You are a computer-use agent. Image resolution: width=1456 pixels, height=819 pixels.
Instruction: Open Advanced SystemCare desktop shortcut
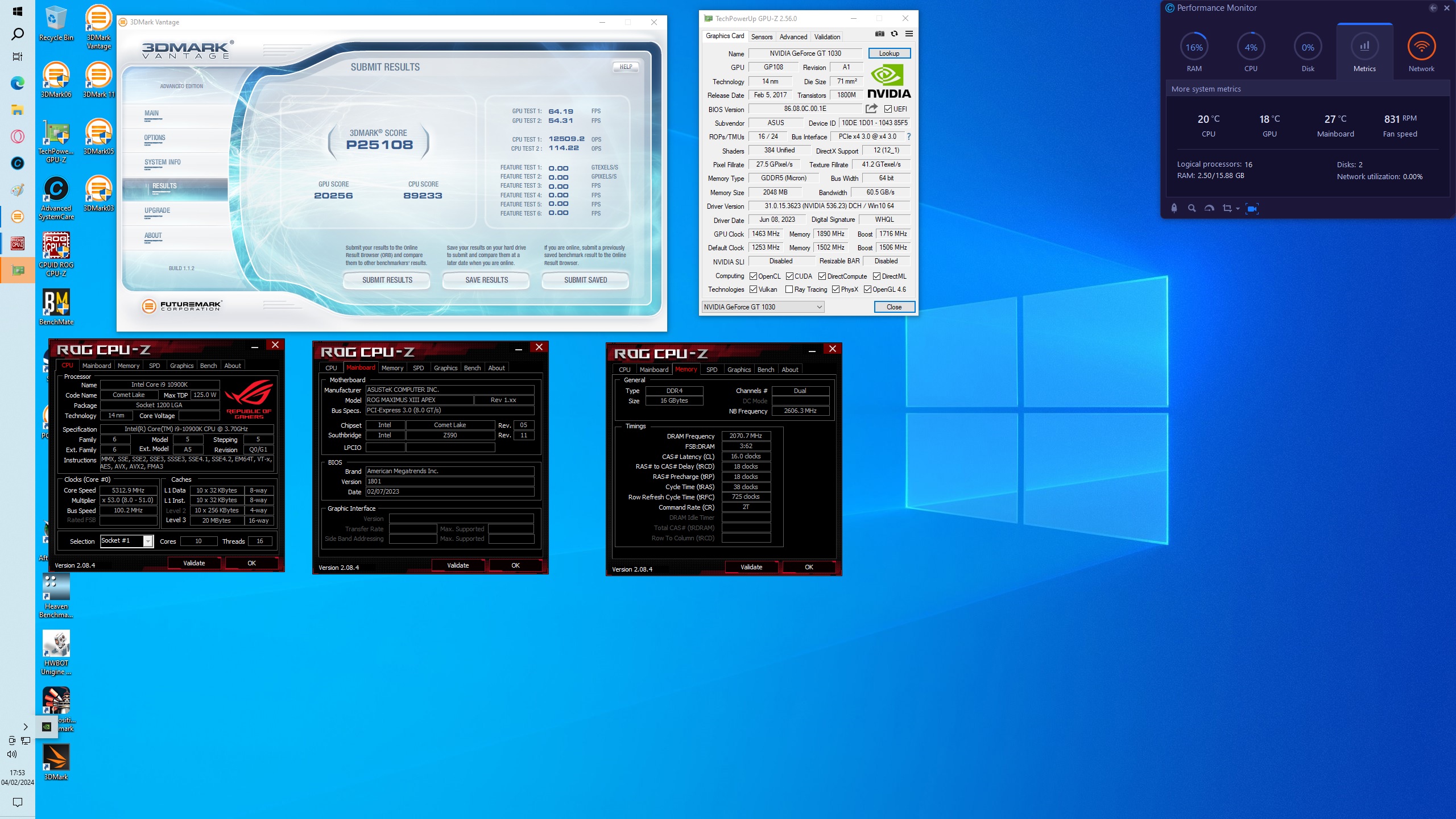click(56, 197)
